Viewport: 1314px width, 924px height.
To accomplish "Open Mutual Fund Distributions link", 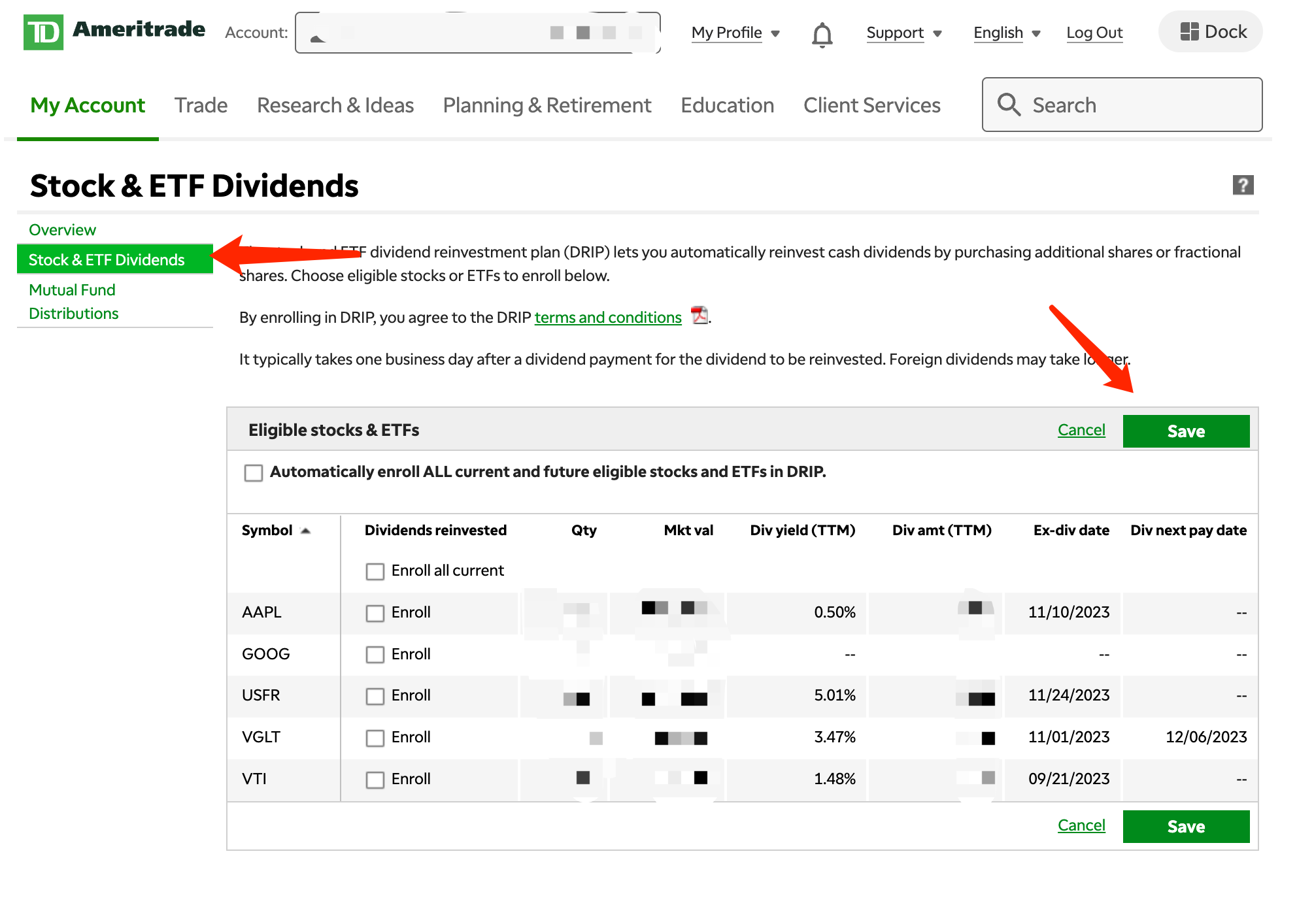I will [73, 302].
